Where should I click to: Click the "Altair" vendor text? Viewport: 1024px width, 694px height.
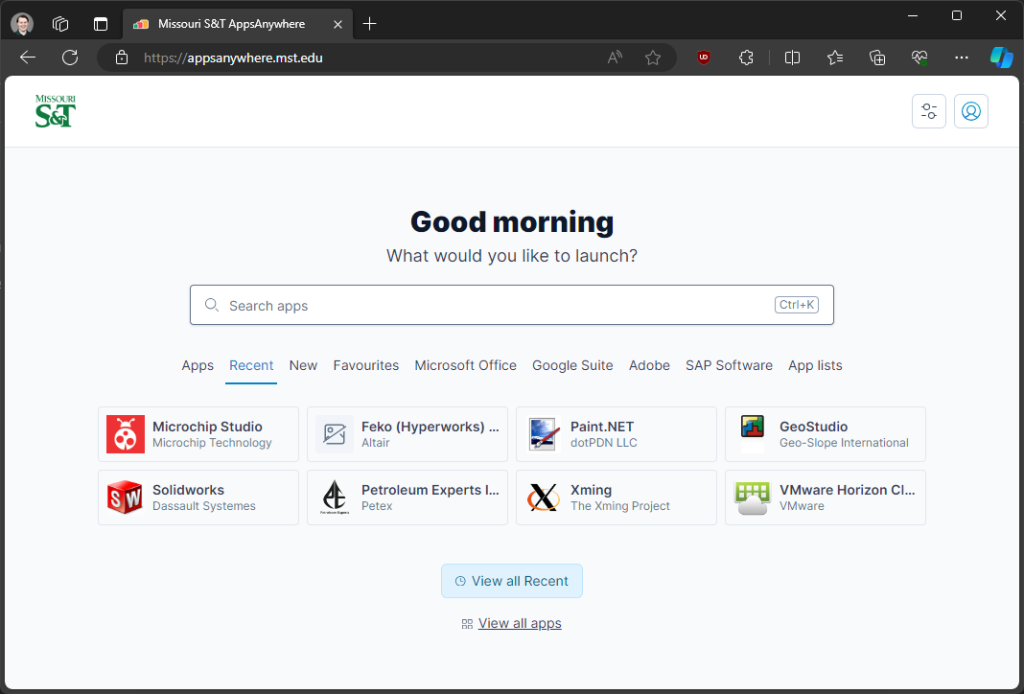pos(376,443)
